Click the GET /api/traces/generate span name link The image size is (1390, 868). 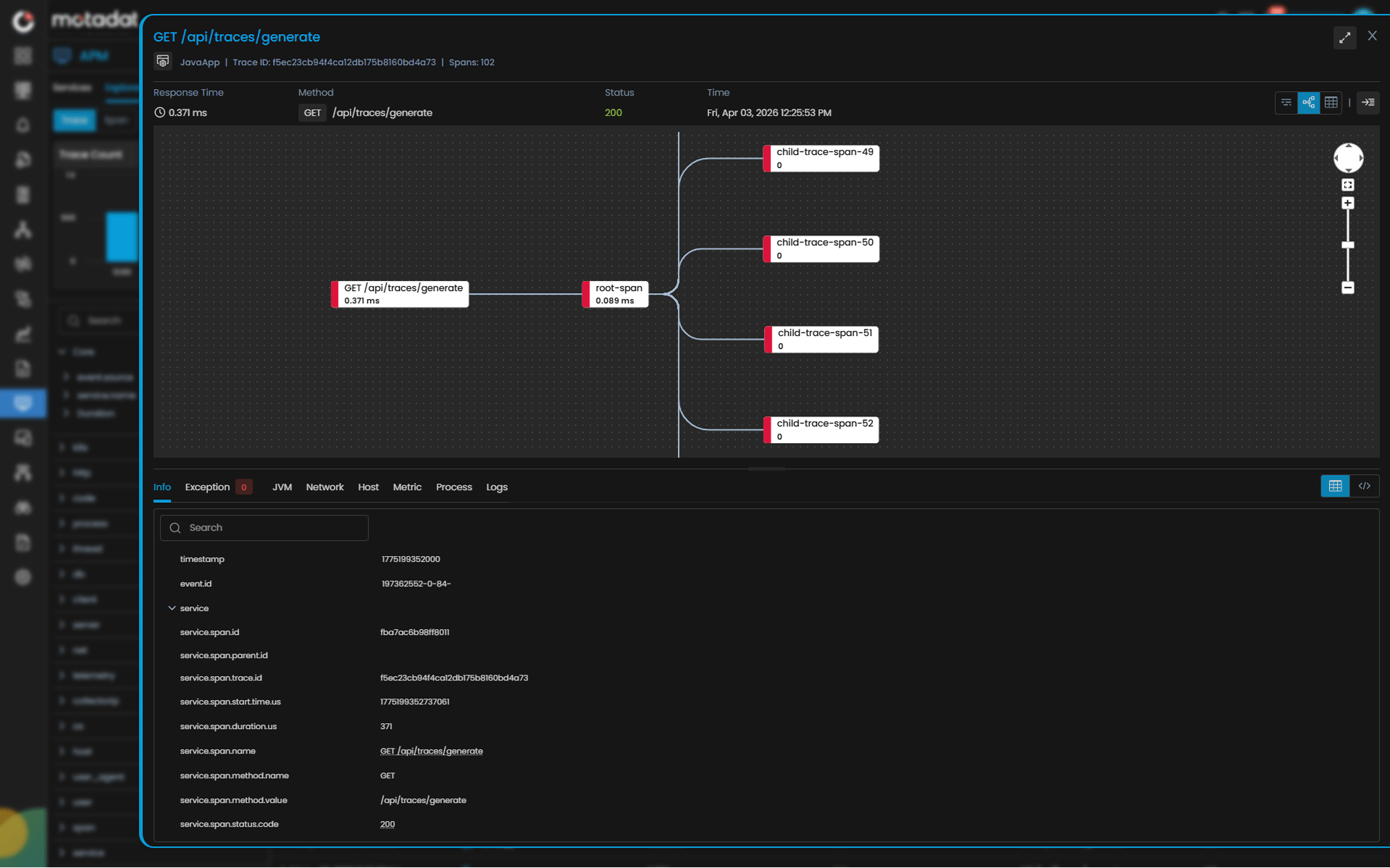432,751
